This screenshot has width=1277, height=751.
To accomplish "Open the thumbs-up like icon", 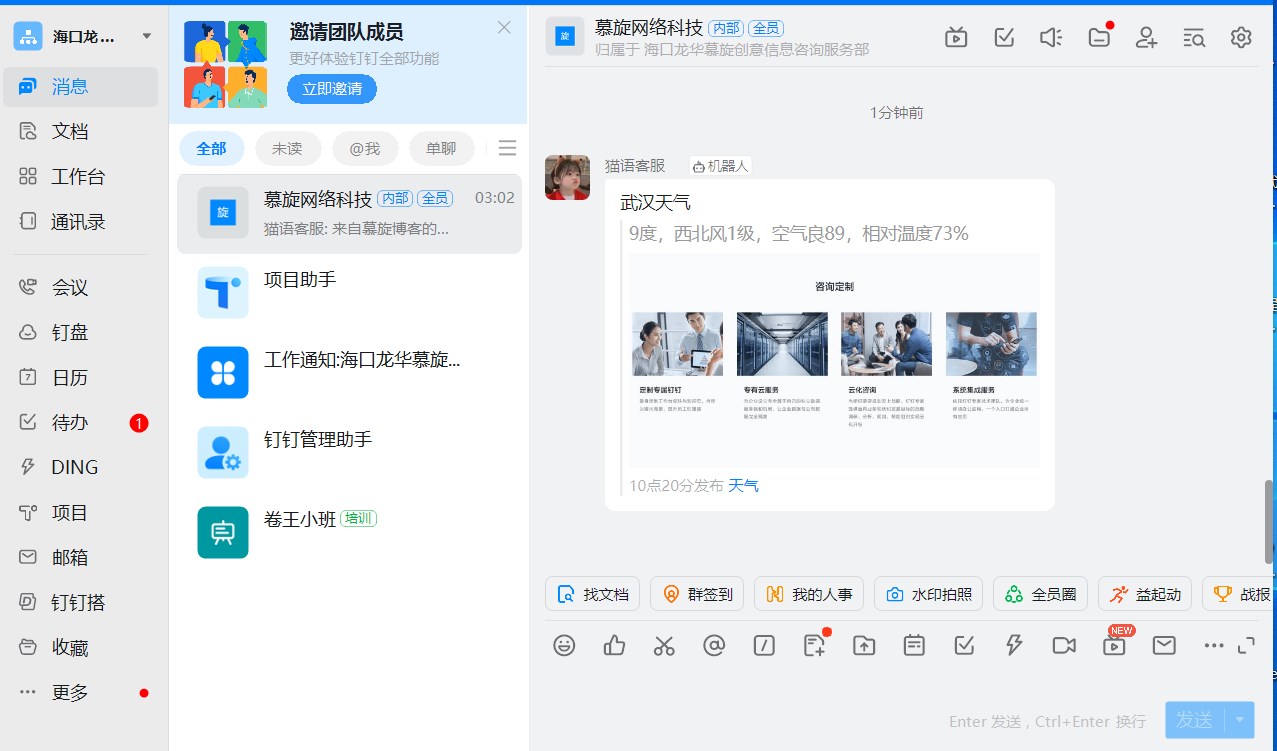I will tap(614, 646).
